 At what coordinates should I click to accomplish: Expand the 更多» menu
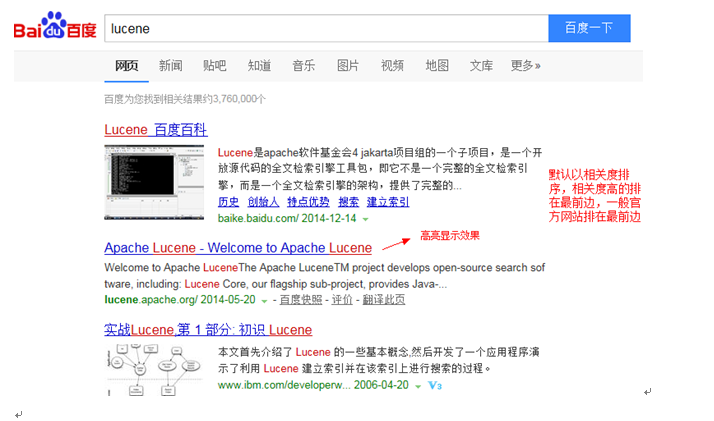pos(525,66)
